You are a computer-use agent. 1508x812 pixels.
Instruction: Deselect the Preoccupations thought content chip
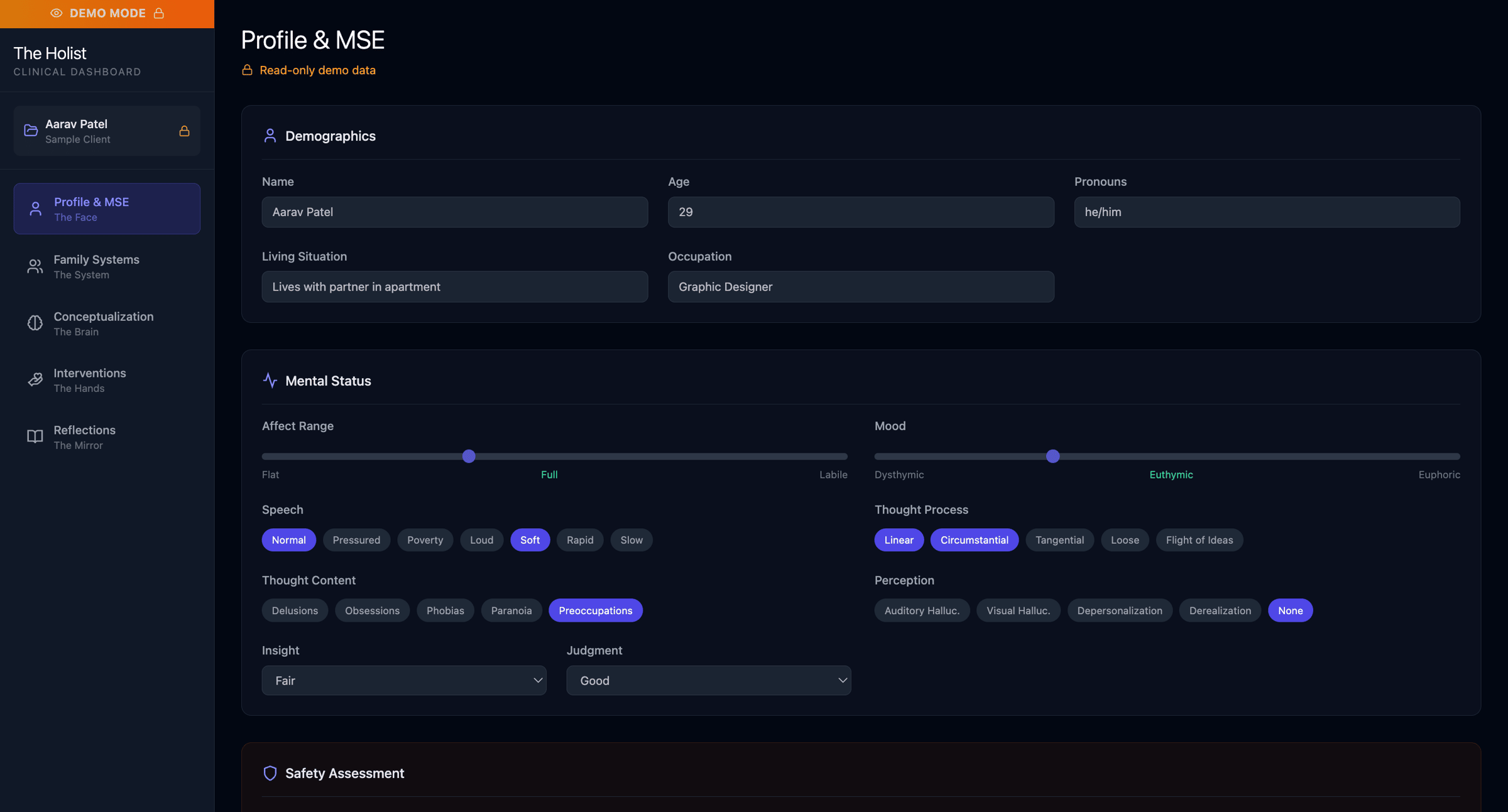pos(595,610)
